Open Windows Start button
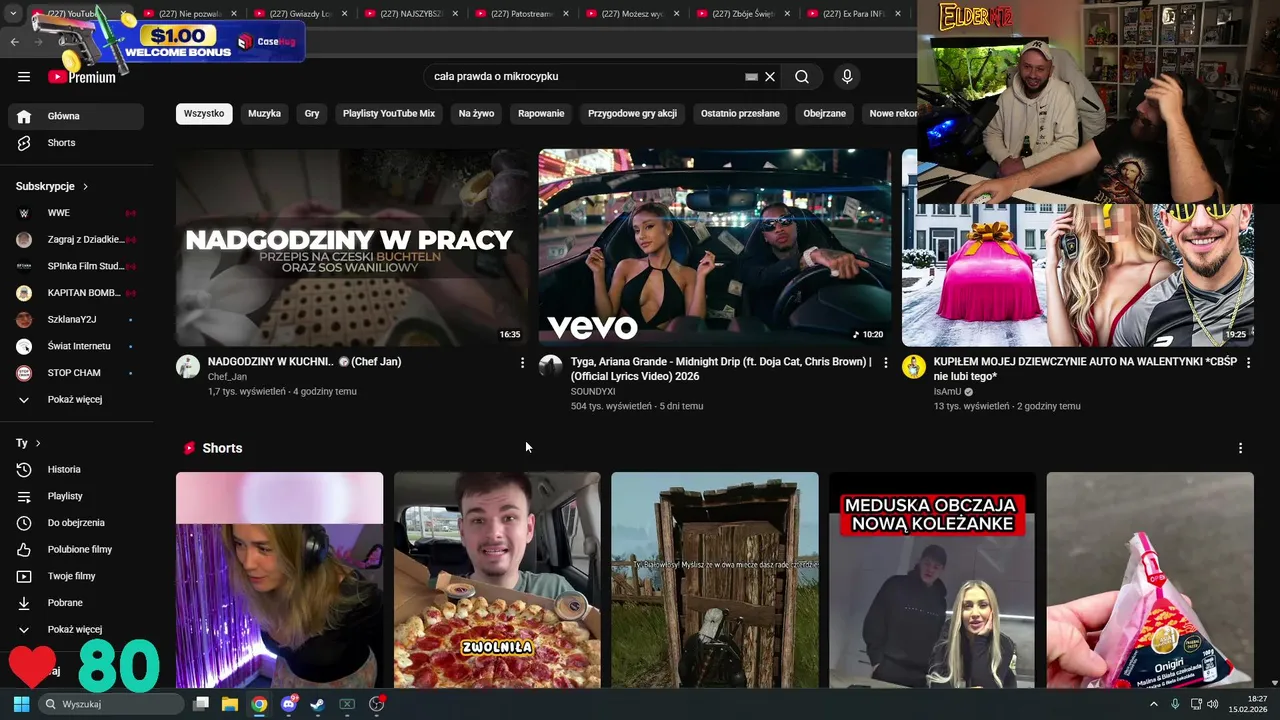 [21, 704]
